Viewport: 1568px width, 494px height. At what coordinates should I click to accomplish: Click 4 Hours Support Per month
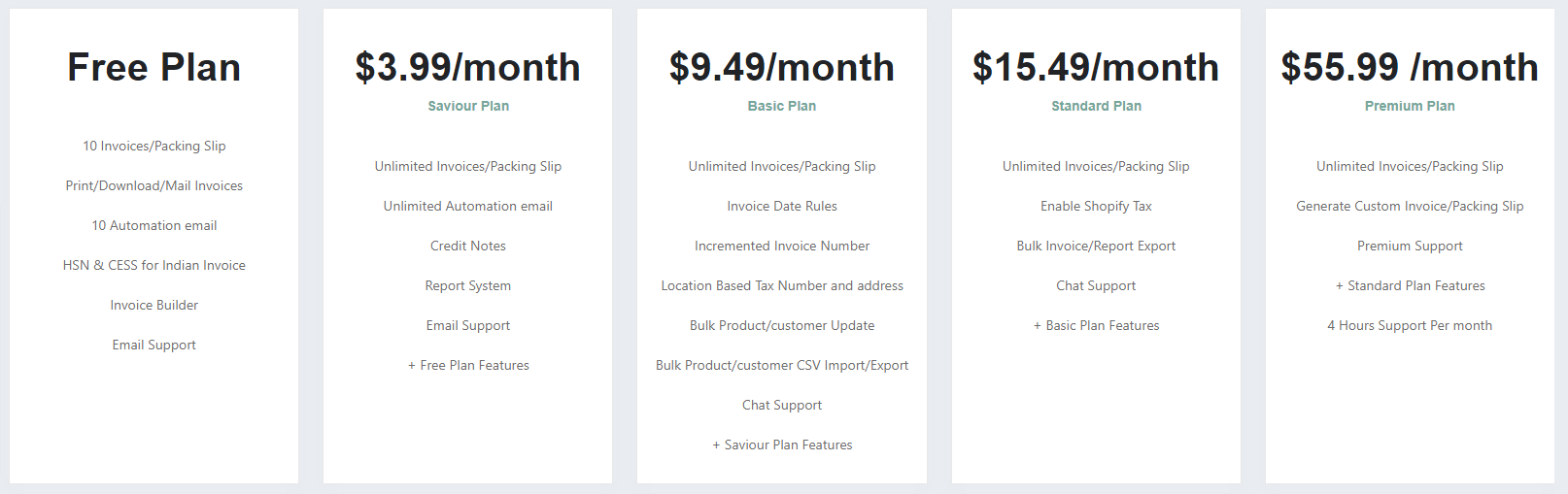(1410, 325)
